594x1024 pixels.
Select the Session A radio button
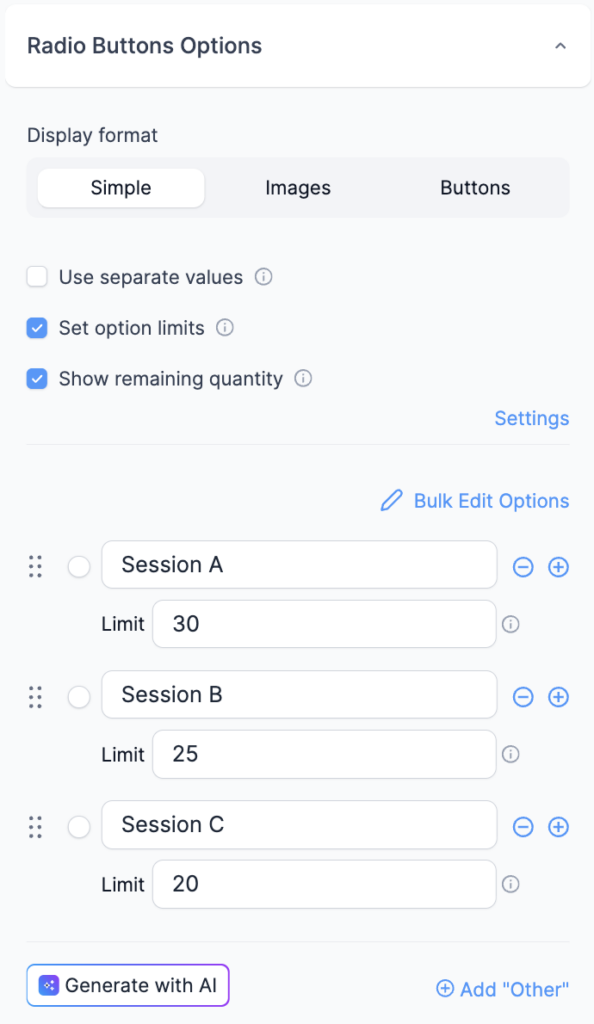pyautogui.click(x=79, y=566)
